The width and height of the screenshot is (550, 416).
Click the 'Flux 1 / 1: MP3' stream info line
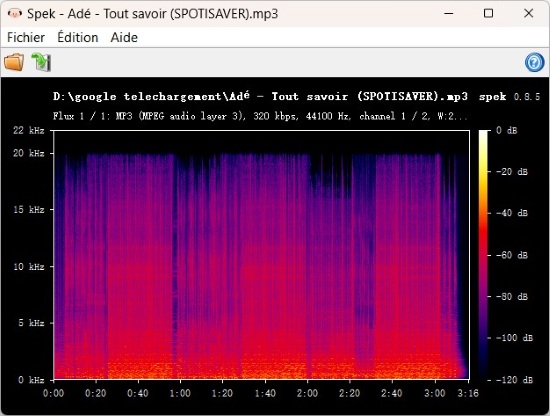click(x=260, y=116)
